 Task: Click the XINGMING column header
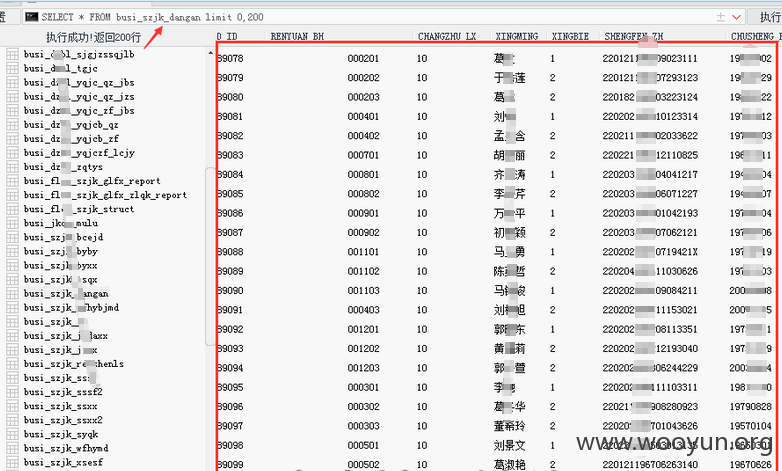click(x=517, y=36)
